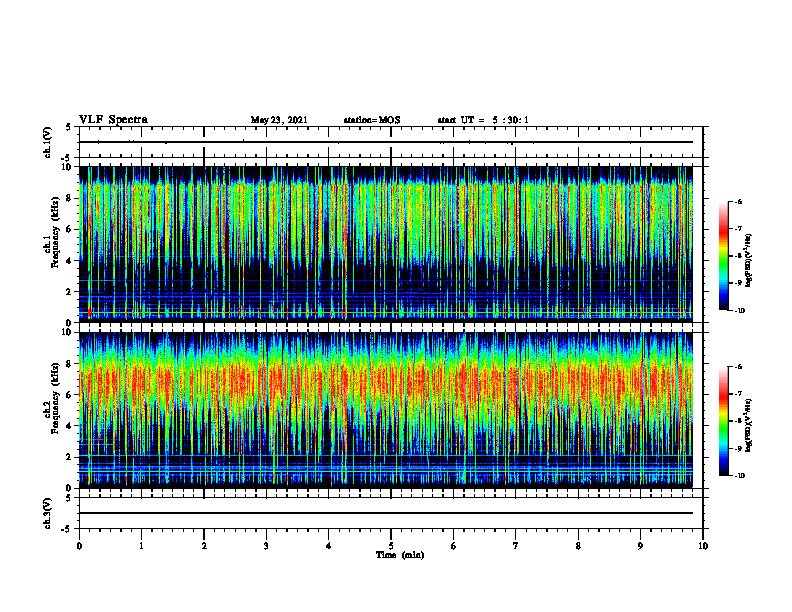792x612 pixels.
Task: Click the ch.2 color bar log(PSD) label
Action: point(749,425)
